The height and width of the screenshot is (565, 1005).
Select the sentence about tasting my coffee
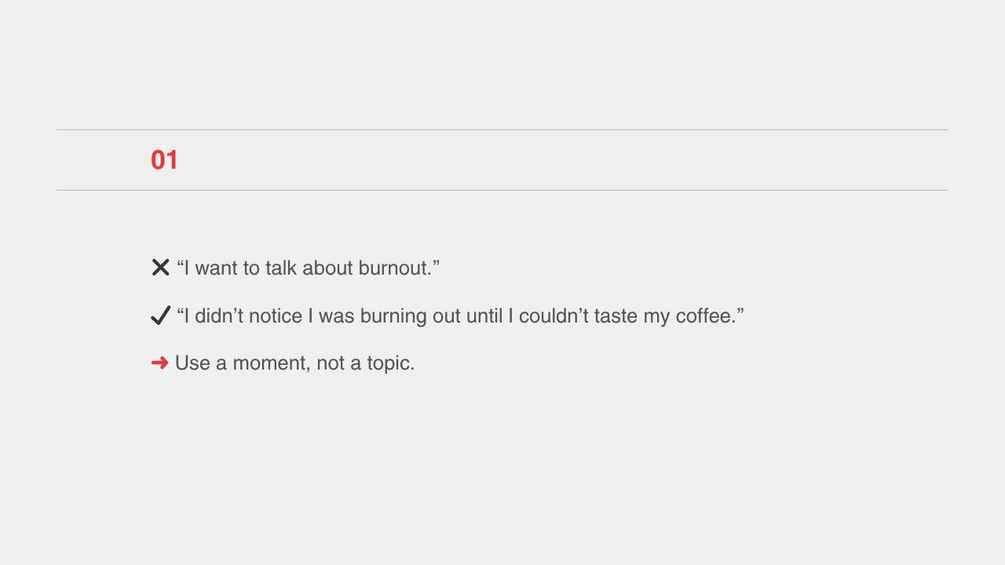[460, 316]
